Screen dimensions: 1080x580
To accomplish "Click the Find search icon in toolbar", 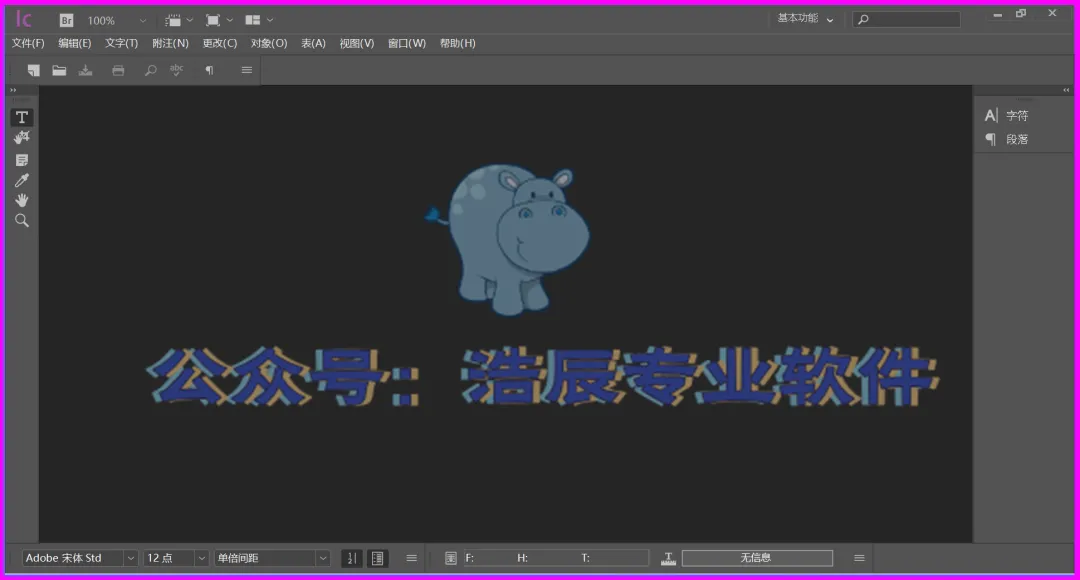I will pos(150,70).
